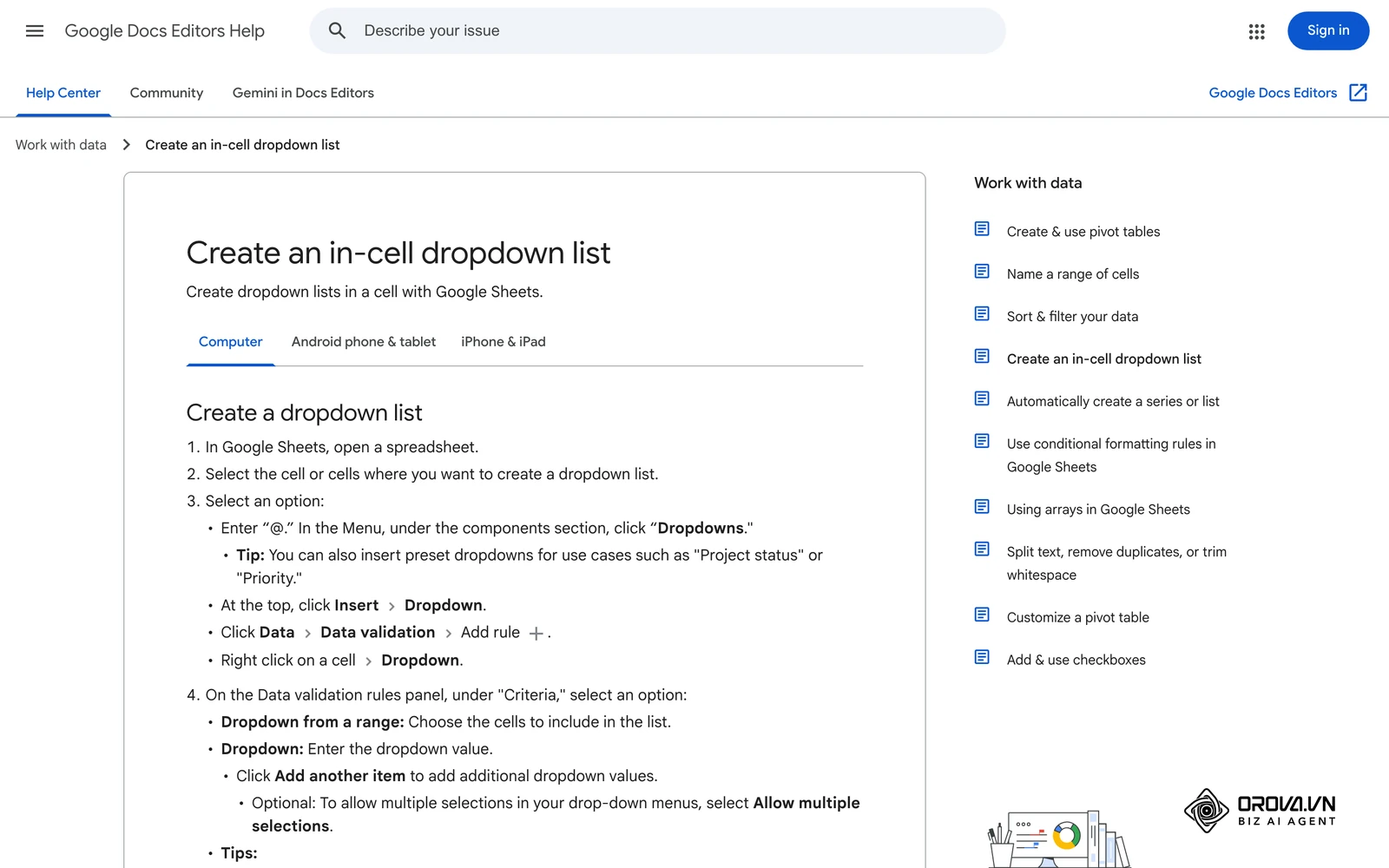1389x868 pixels.
Task: Open the Google apps grid
Action: pos(1256,31)
